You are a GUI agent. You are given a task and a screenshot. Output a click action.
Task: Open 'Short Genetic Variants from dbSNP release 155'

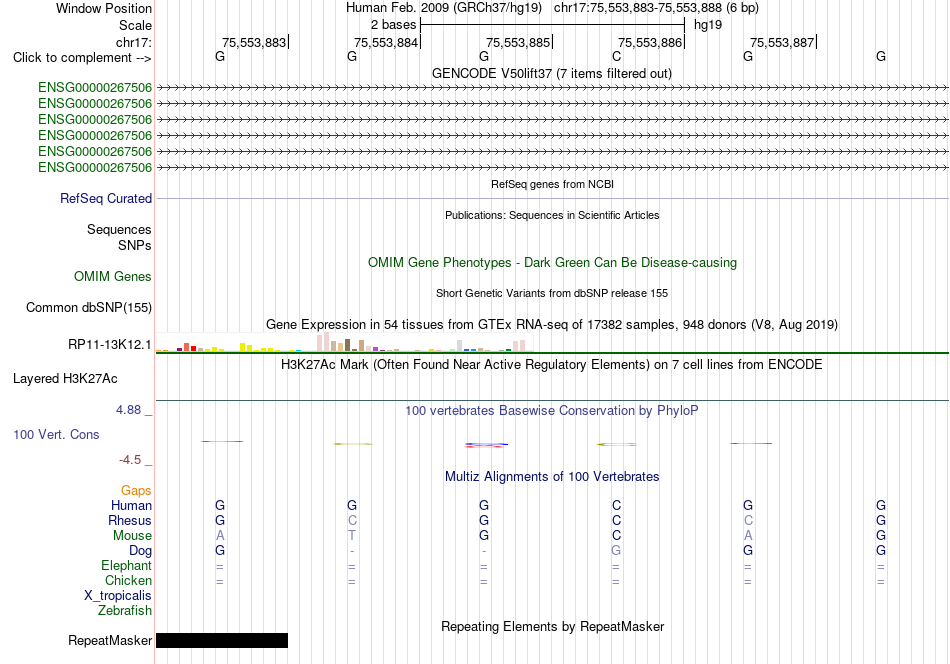coord(552,293)
